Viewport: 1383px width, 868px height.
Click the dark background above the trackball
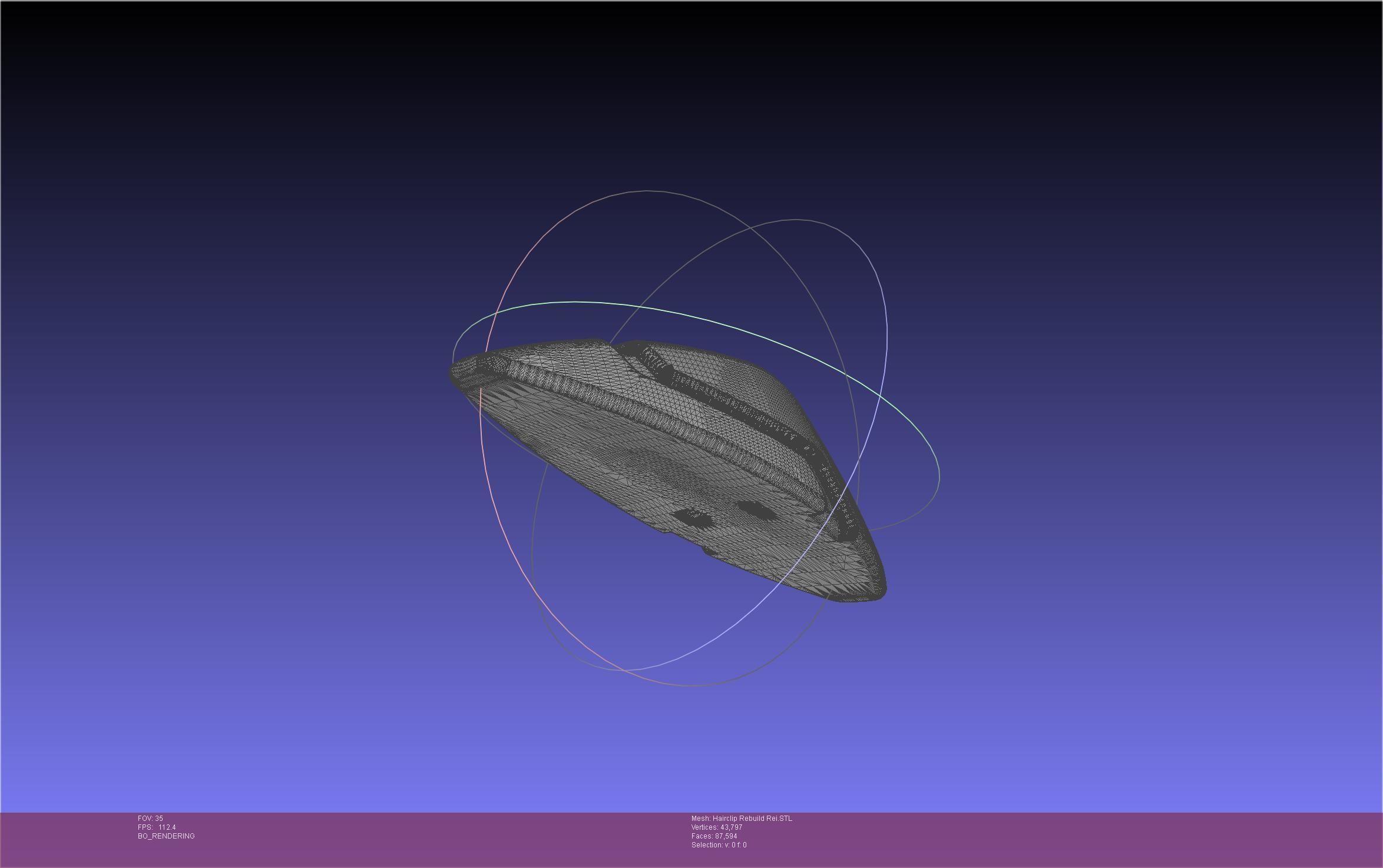pos(689,88)
